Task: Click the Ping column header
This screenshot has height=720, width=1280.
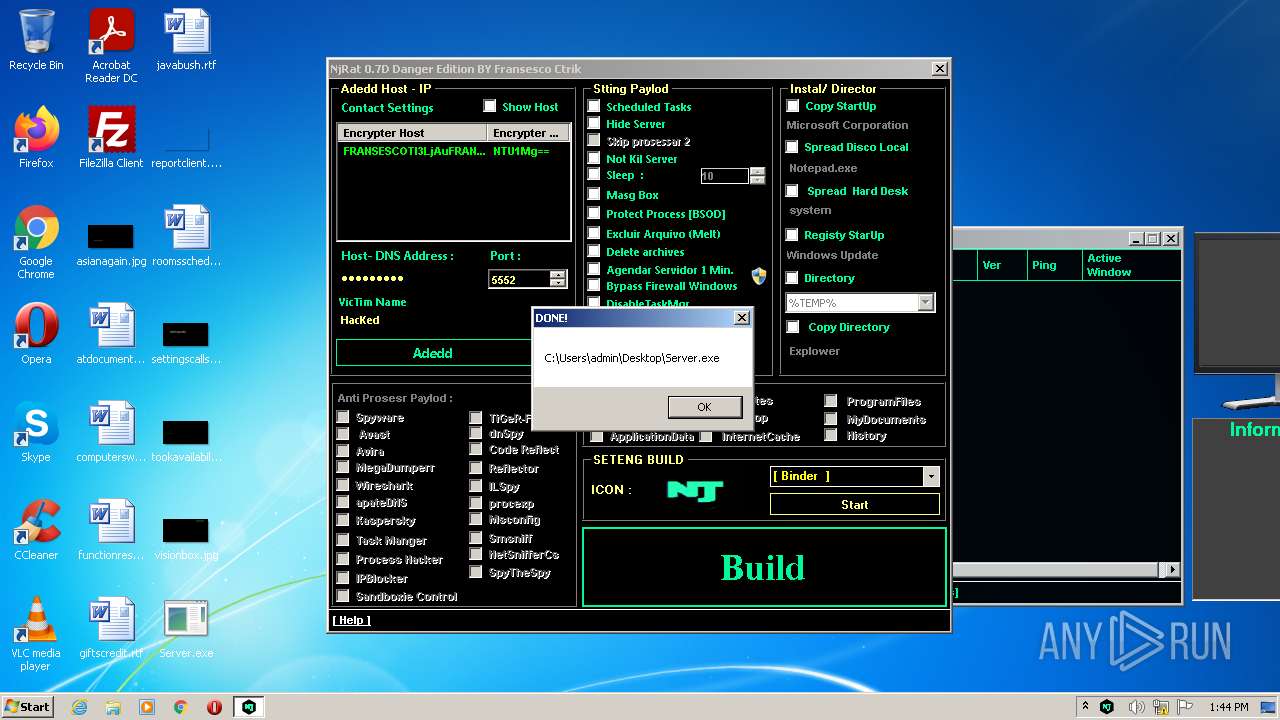Action: coord(1054,265)
